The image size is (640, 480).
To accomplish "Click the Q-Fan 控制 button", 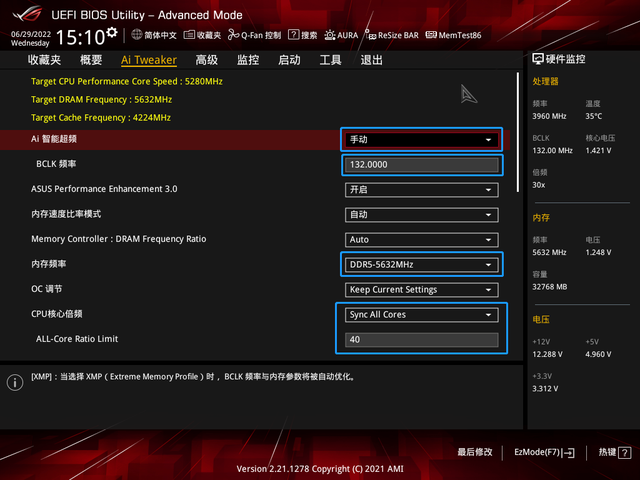I will click(x=255, y=35).
